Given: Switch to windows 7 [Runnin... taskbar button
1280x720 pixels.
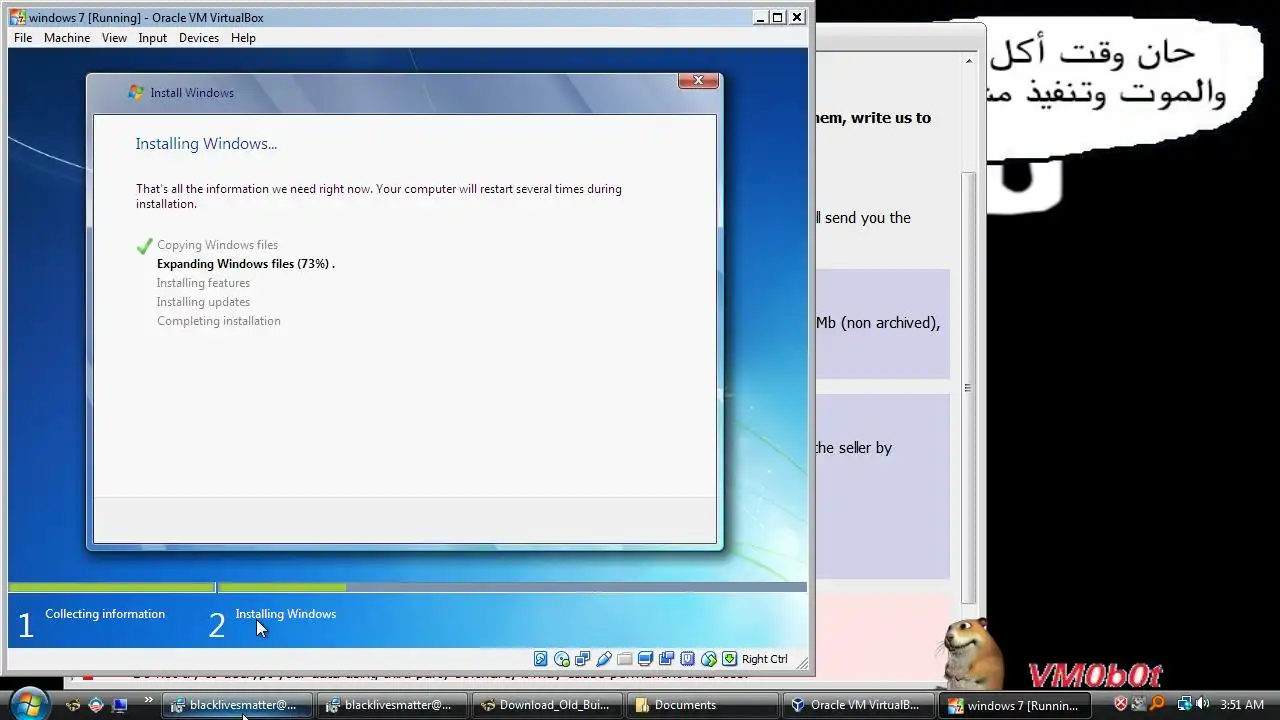Looking at the screenshot, I should [x=1014, y=705].
